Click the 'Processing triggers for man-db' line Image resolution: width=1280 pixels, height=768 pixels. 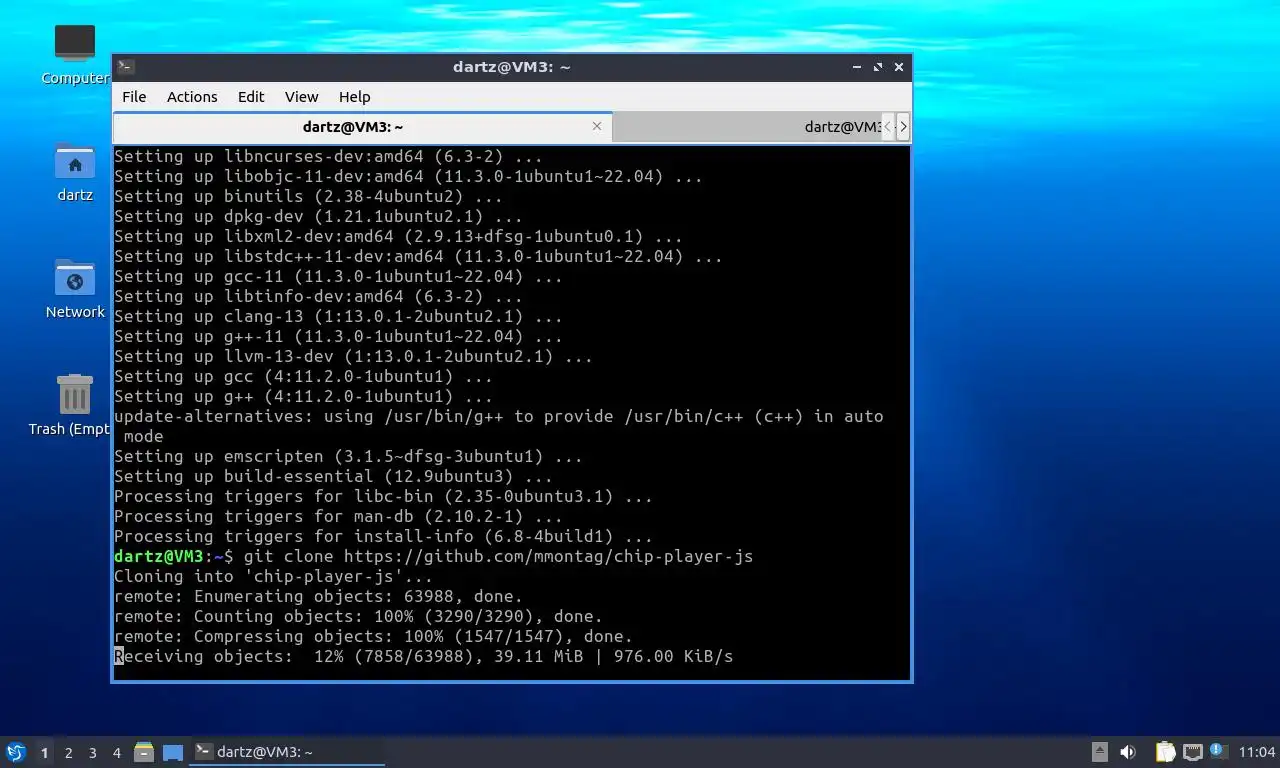[x=338, y=516]
